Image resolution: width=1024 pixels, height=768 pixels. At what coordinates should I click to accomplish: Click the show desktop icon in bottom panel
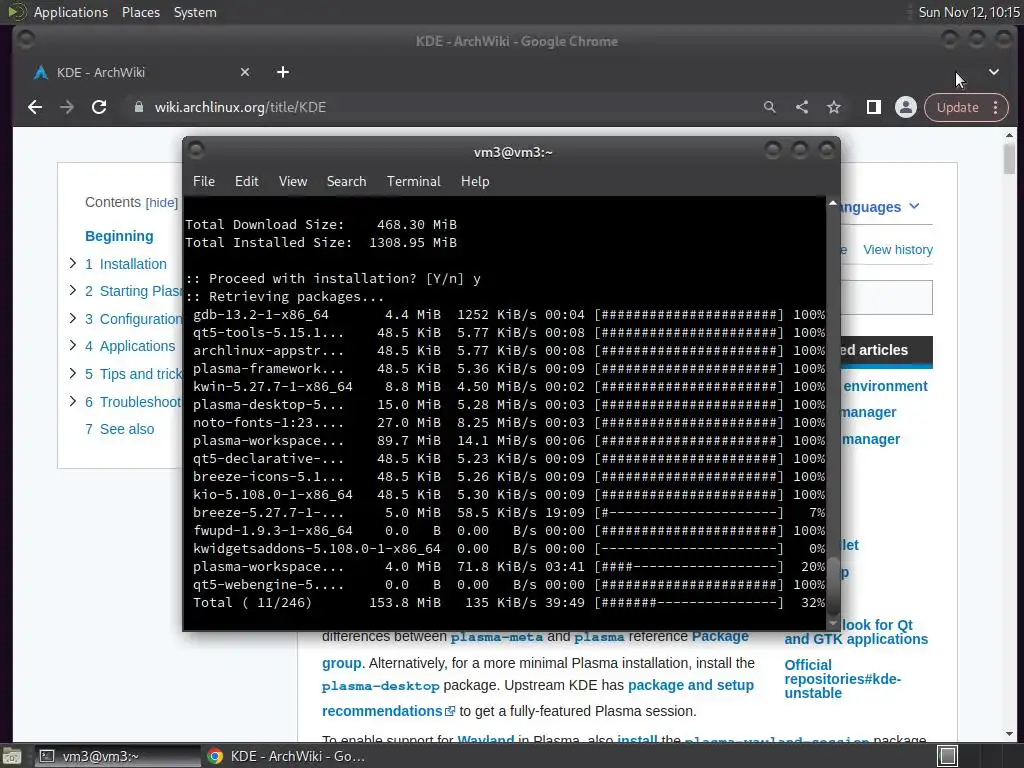(x=11, y=756)
